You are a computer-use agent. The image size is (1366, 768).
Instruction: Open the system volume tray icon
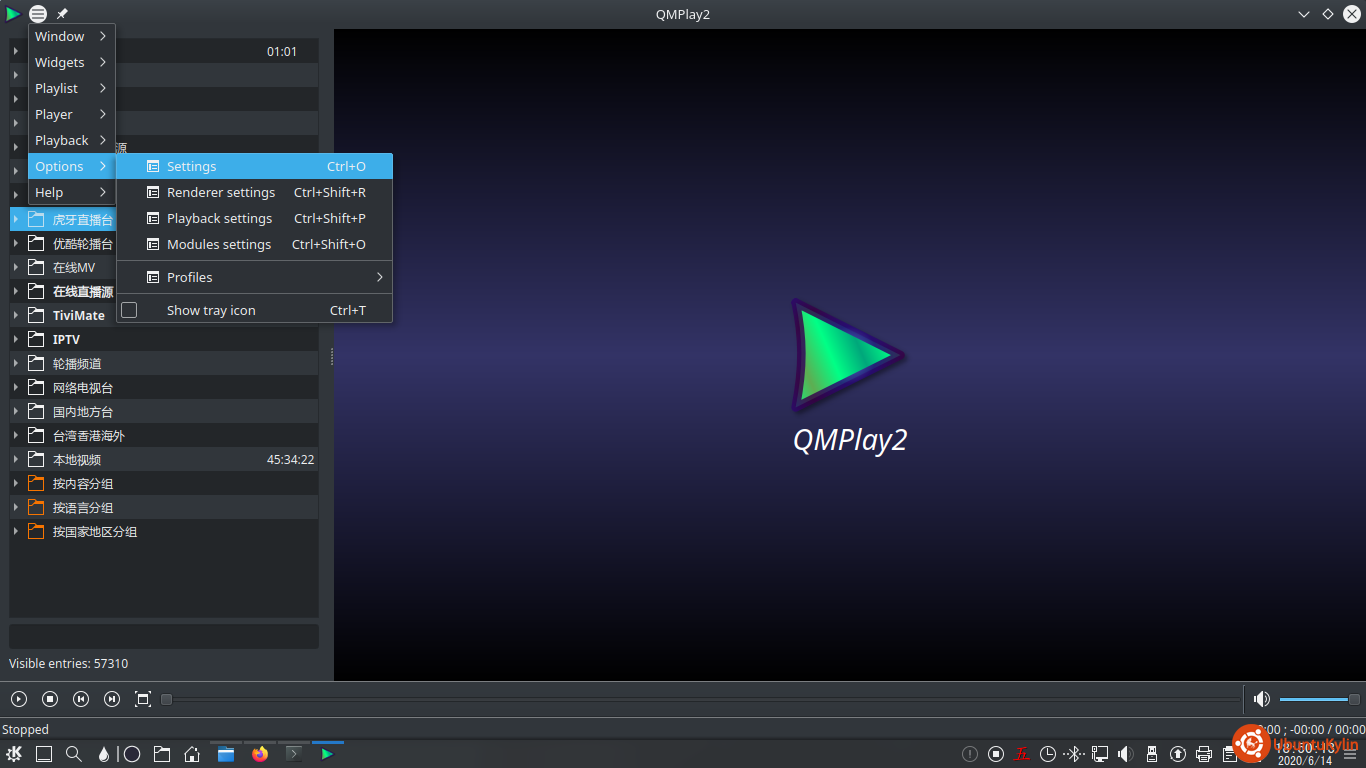(1126, 754)
